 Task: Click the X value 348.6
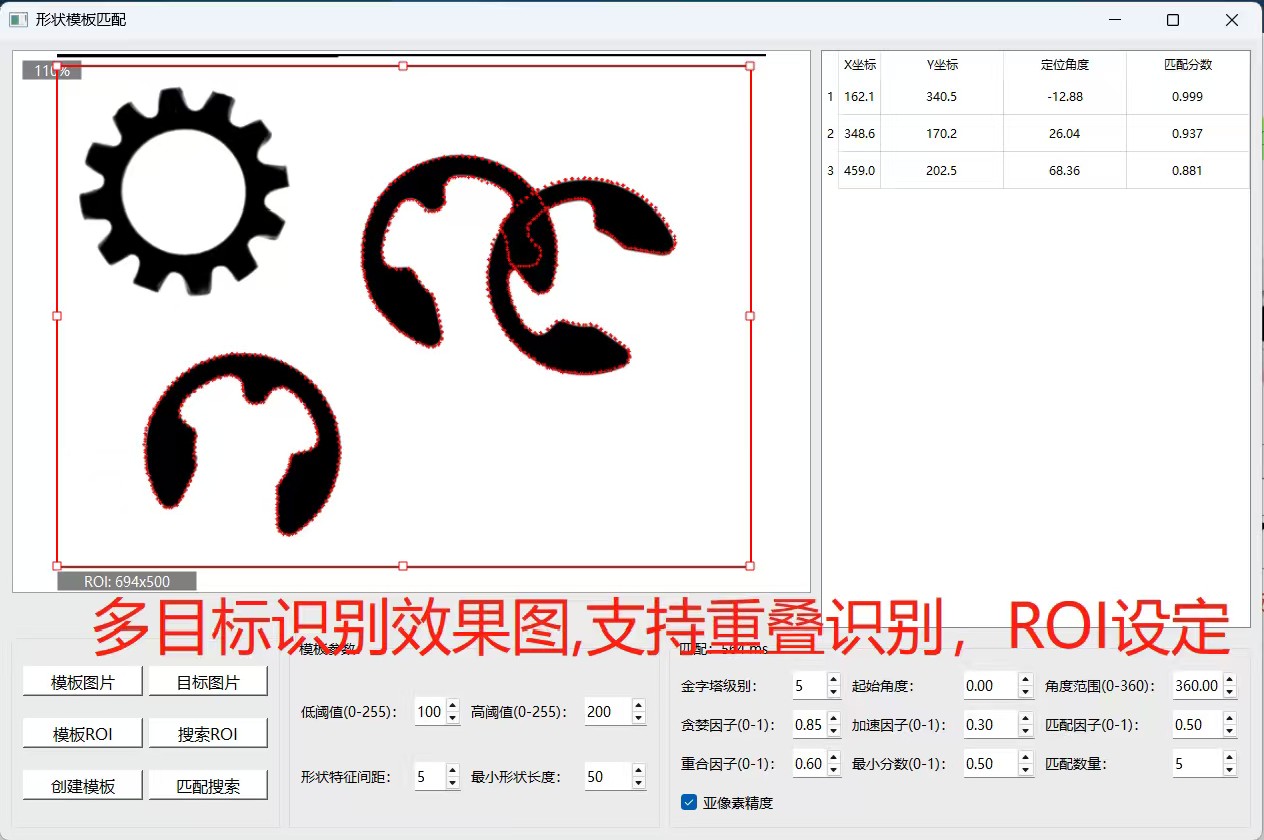(x=859, y=133)
